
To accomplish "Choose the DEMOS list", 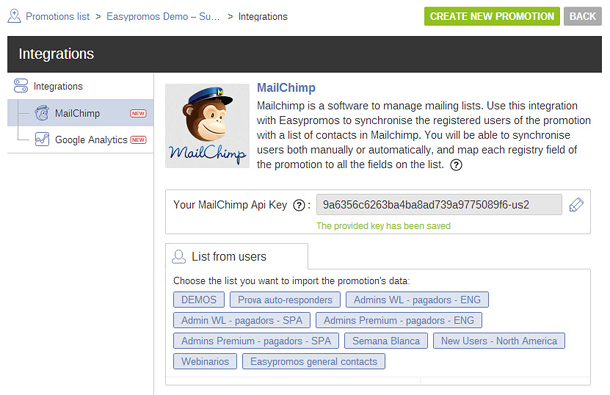I will click(x=199, y=300).
